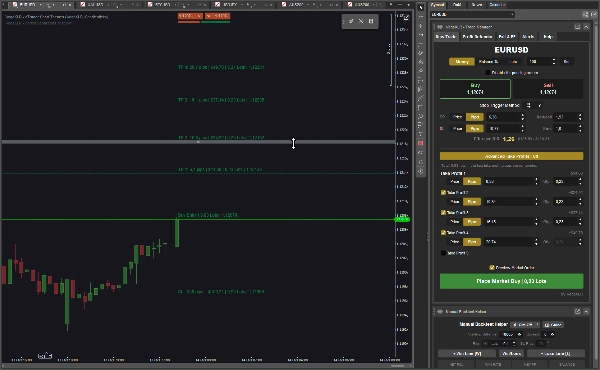Click the bottom-most icon in drawing toolbar

[421, 171]
